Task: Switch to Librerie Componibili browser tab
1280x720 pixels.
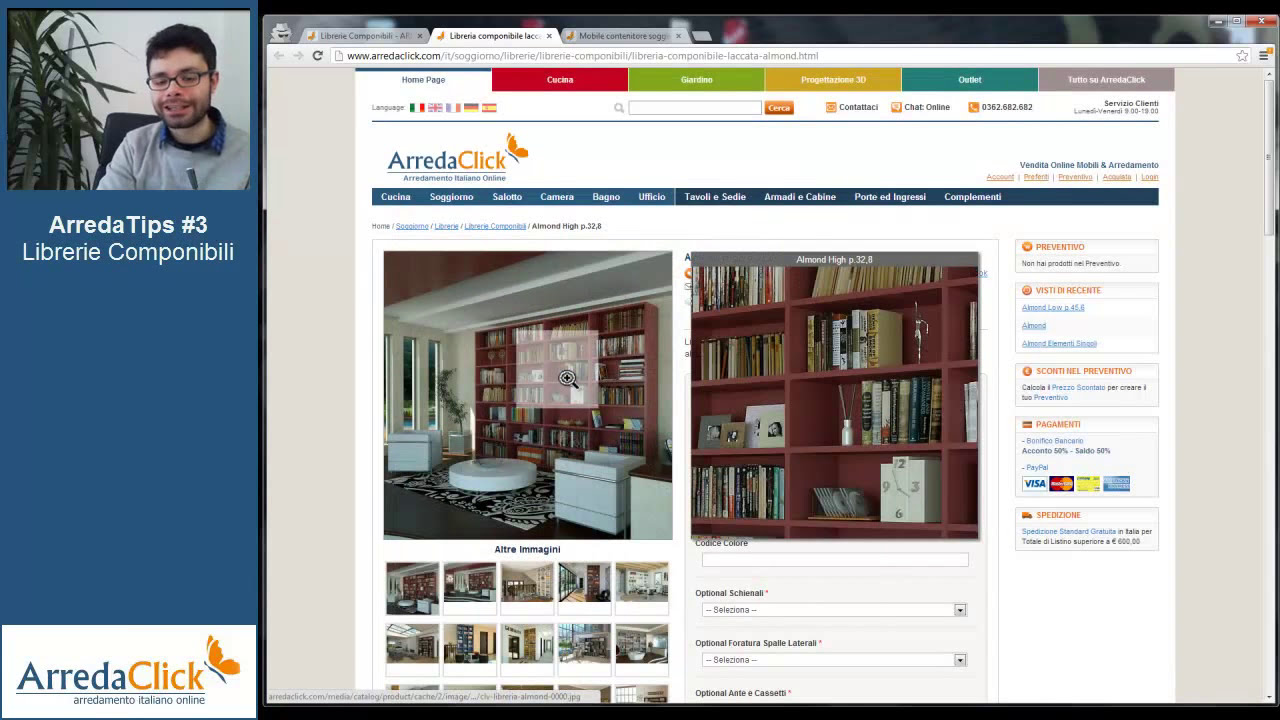Action: point(365,36)
